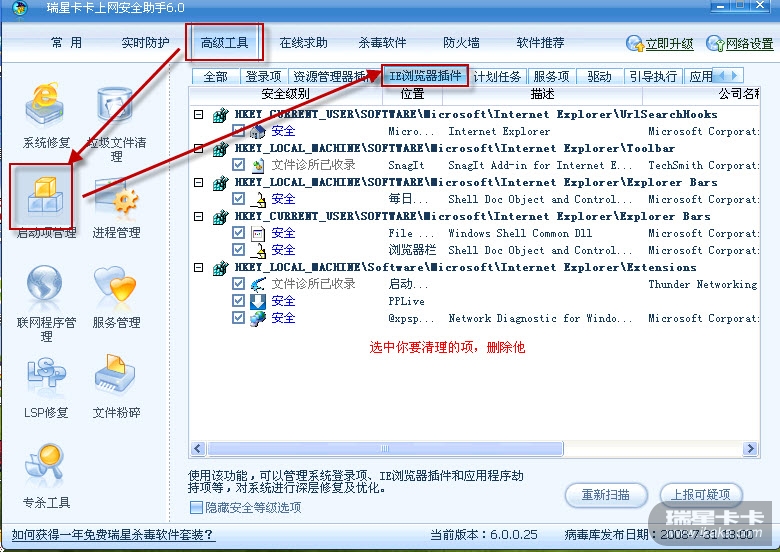Open 立即升级 upgrade link
The height and width of the screenshot is (552, 780).
point(670,44)
